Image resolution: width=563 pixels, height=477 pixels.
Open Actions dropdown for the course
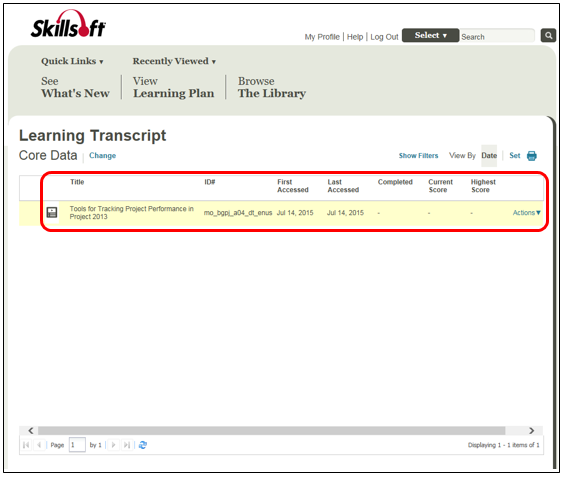click(526, 213)
